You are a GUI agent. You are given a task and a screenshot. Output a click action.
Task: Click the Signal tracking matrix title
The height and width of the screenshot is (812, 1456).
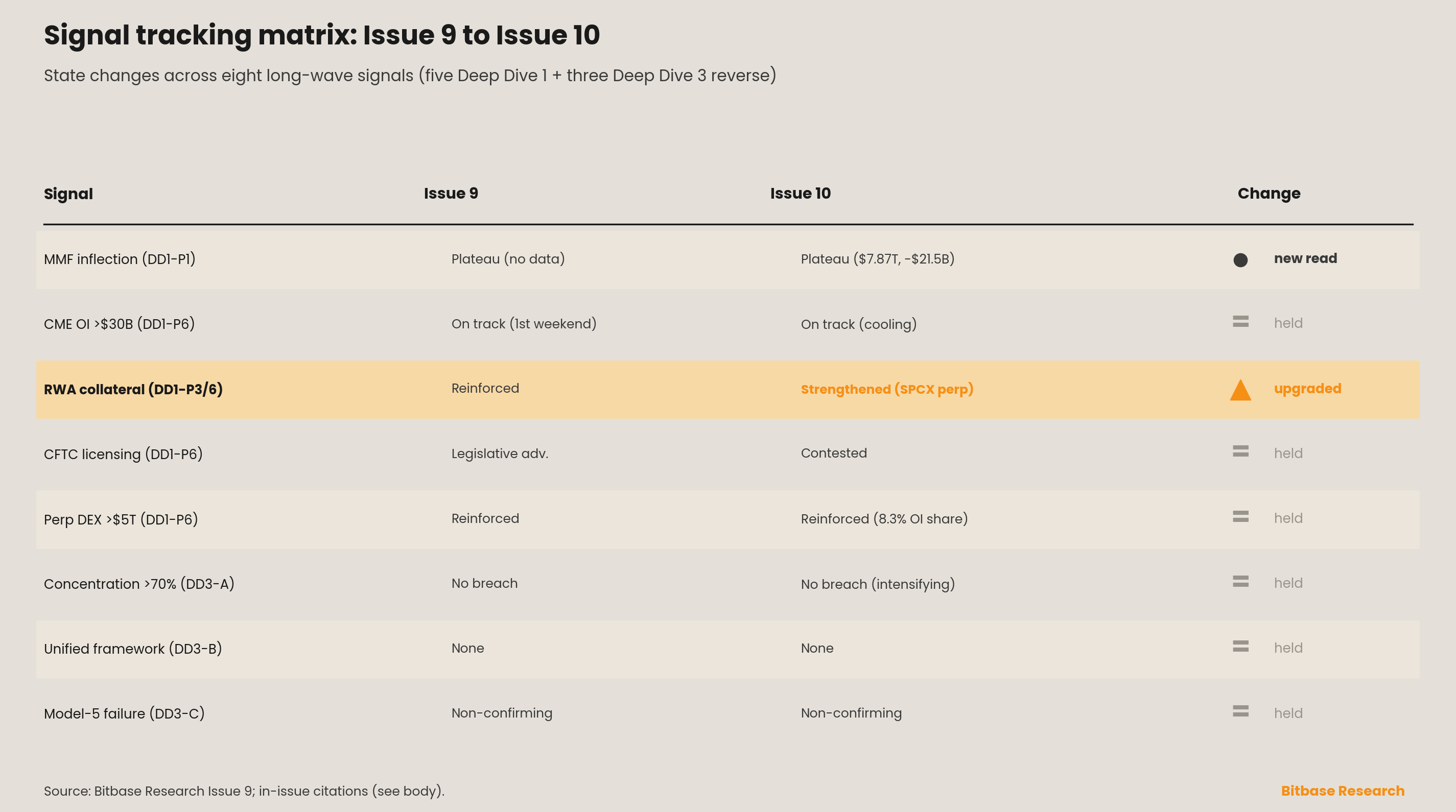coord(322,35)
